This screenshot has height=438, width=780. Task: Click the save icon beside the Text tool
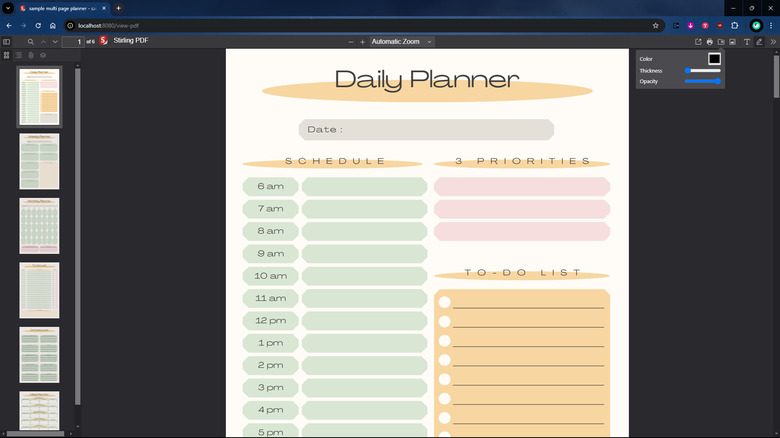tap(732, 42)
